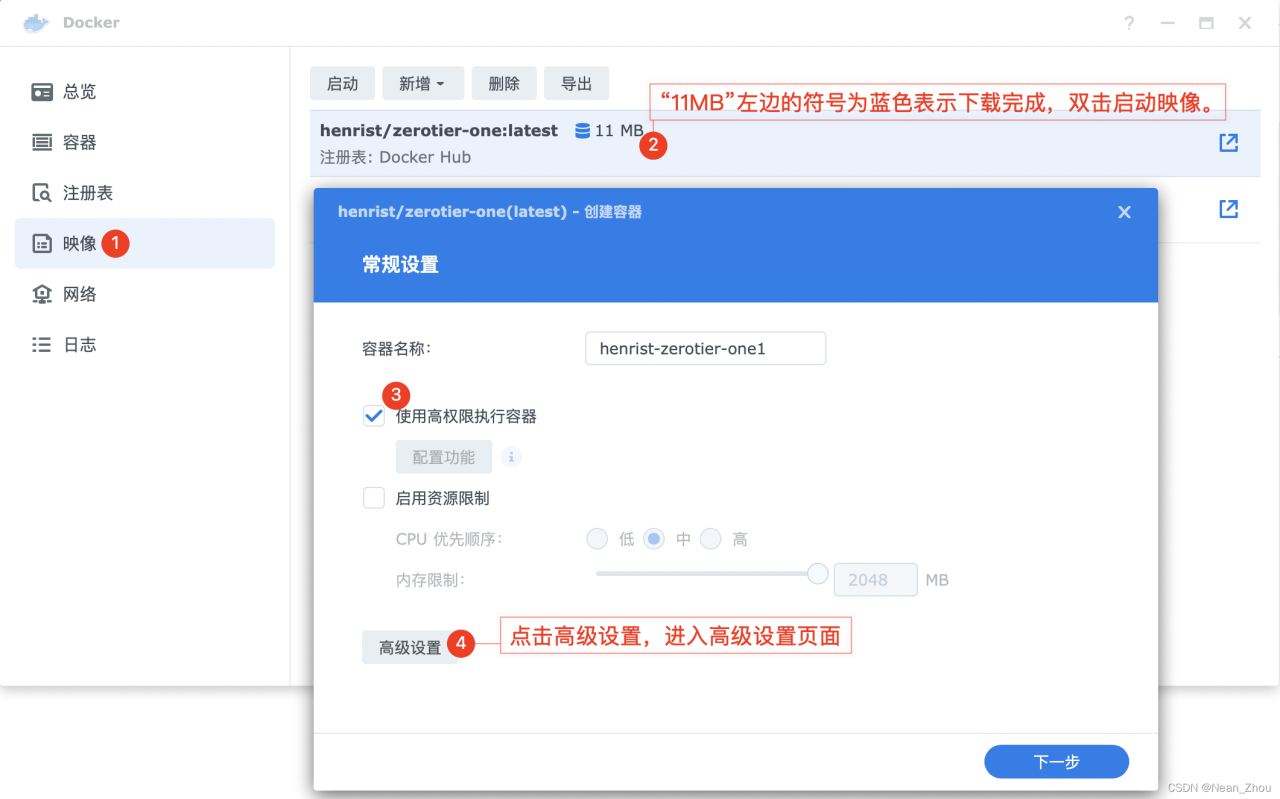
Task: Click the external link icon beside henrist/zerotier-one:latest
Action: tap(1227, 142)
